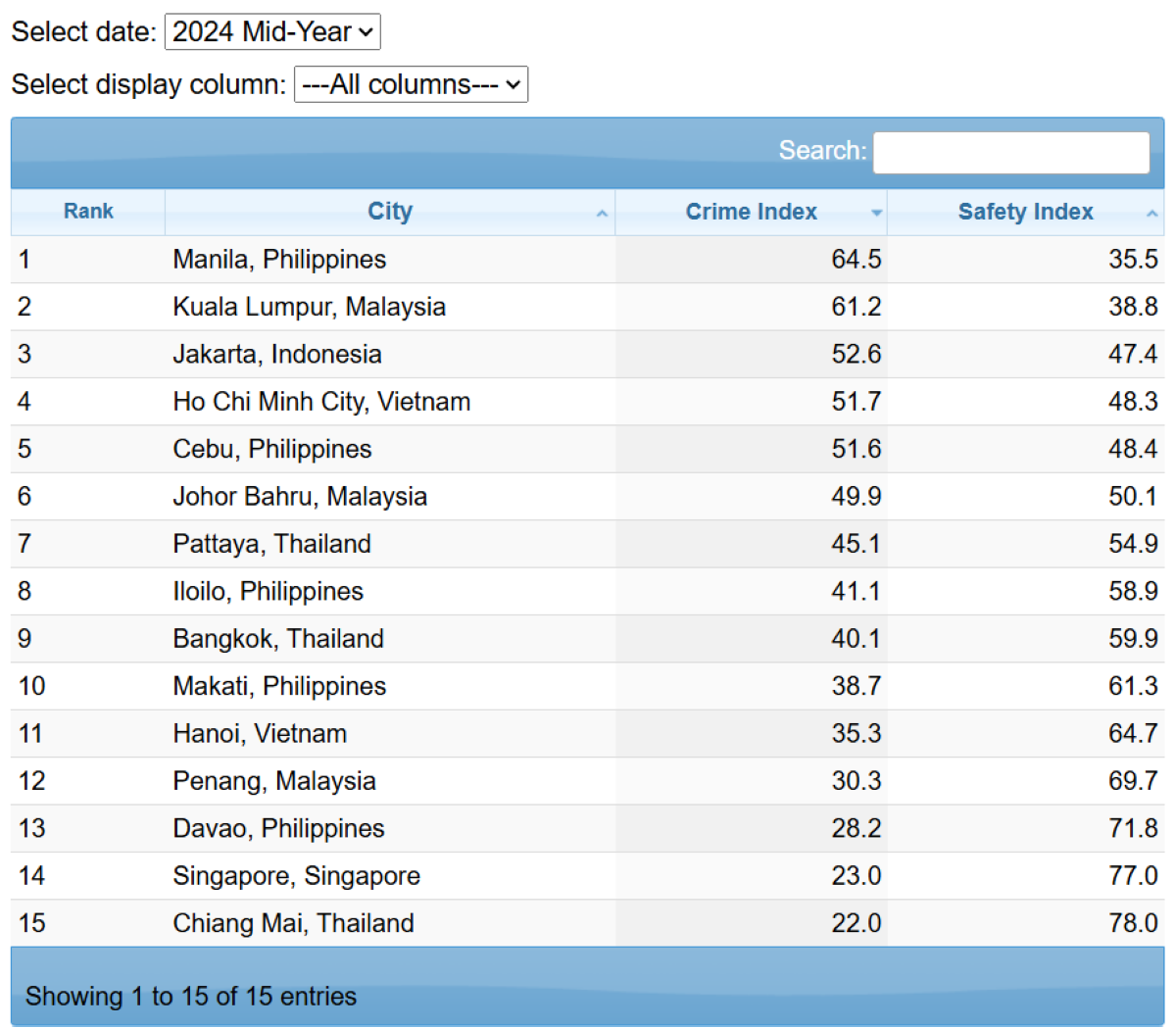Click Pattaya's safety index value 54.9
Image resolution: width=1176 pixels, height=1028 pixels.
[1133, 544]
